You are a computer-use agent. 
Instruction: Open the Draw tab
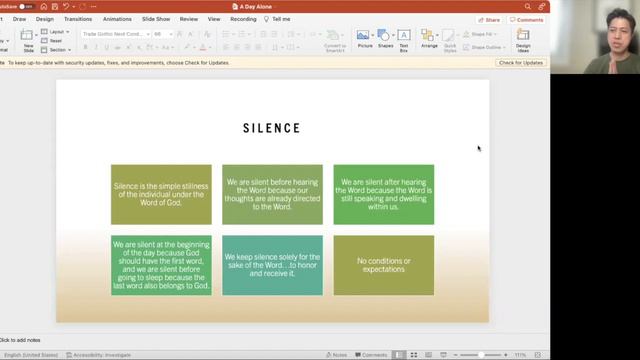coord(19,19)
